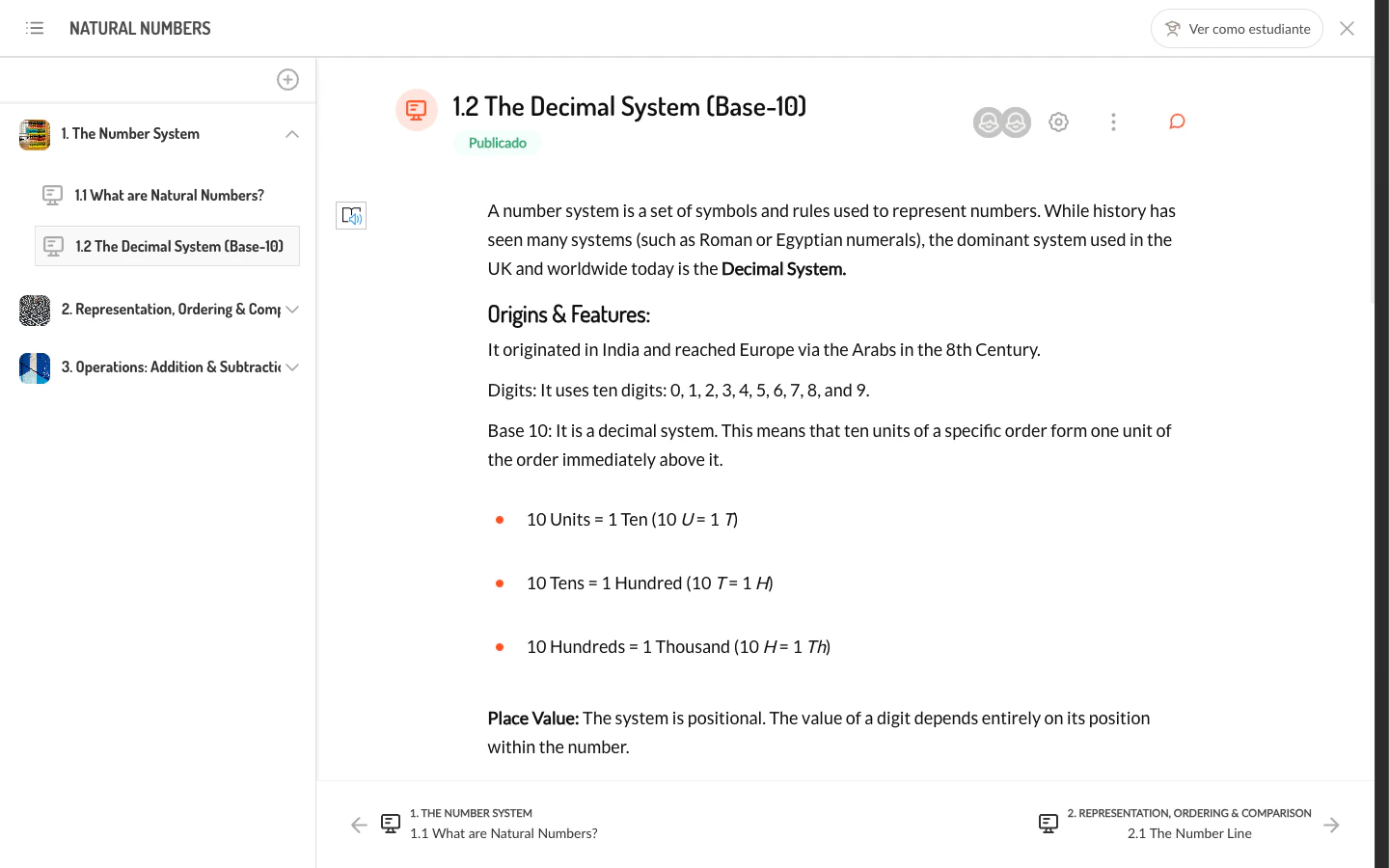The width and height of the screenshot is (1389, 868).
Task: Go to next page arrow
Action: pos(1332,825)
